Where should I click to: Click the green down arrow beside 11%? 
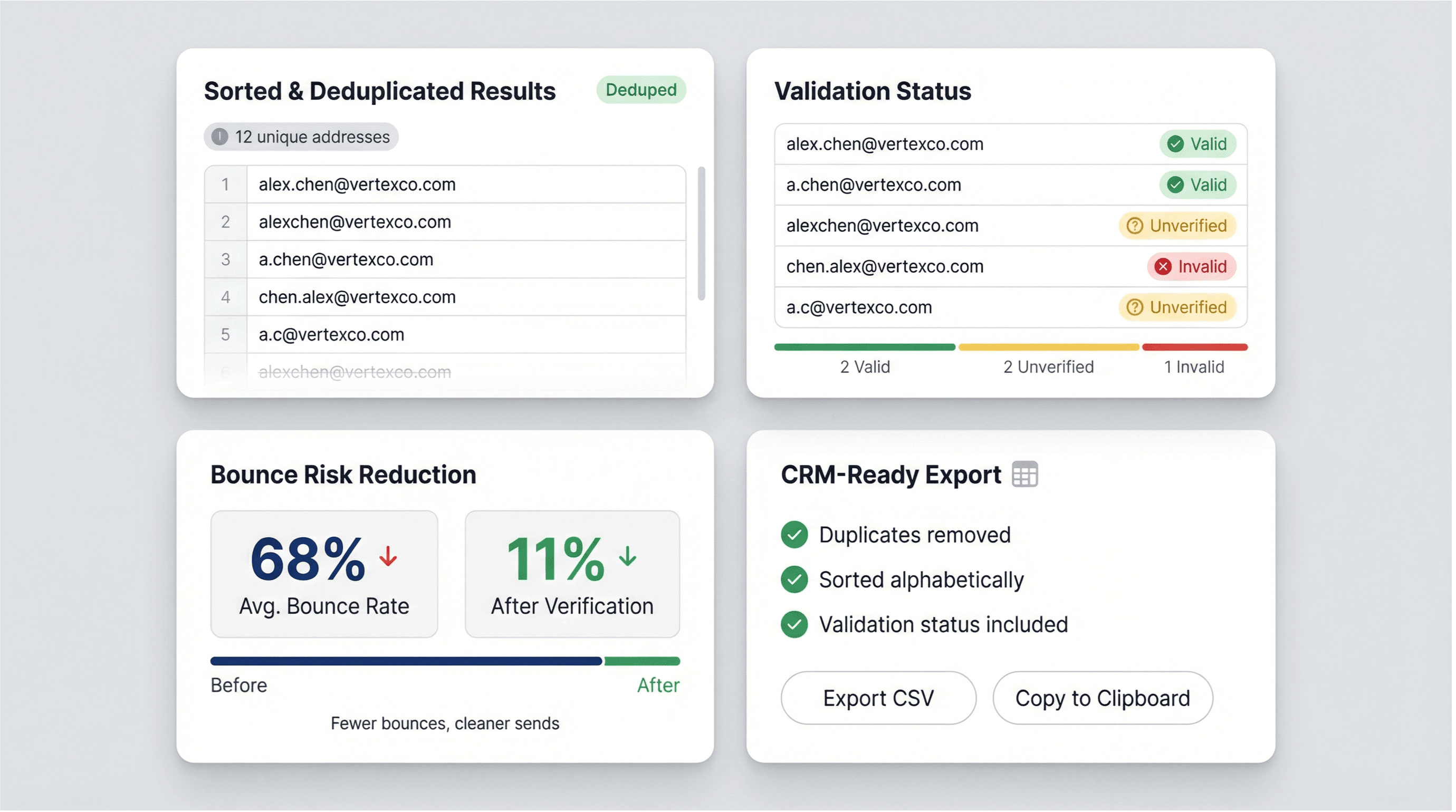[x=627, y=557]
